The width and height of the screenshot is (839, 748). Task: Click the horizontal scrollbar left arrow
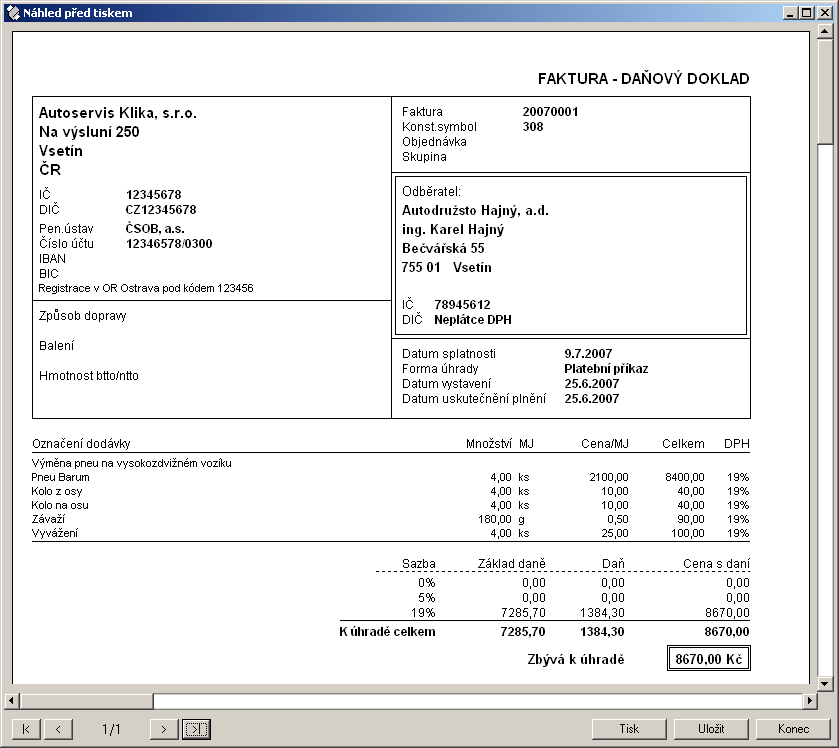(x=11, y=700)
